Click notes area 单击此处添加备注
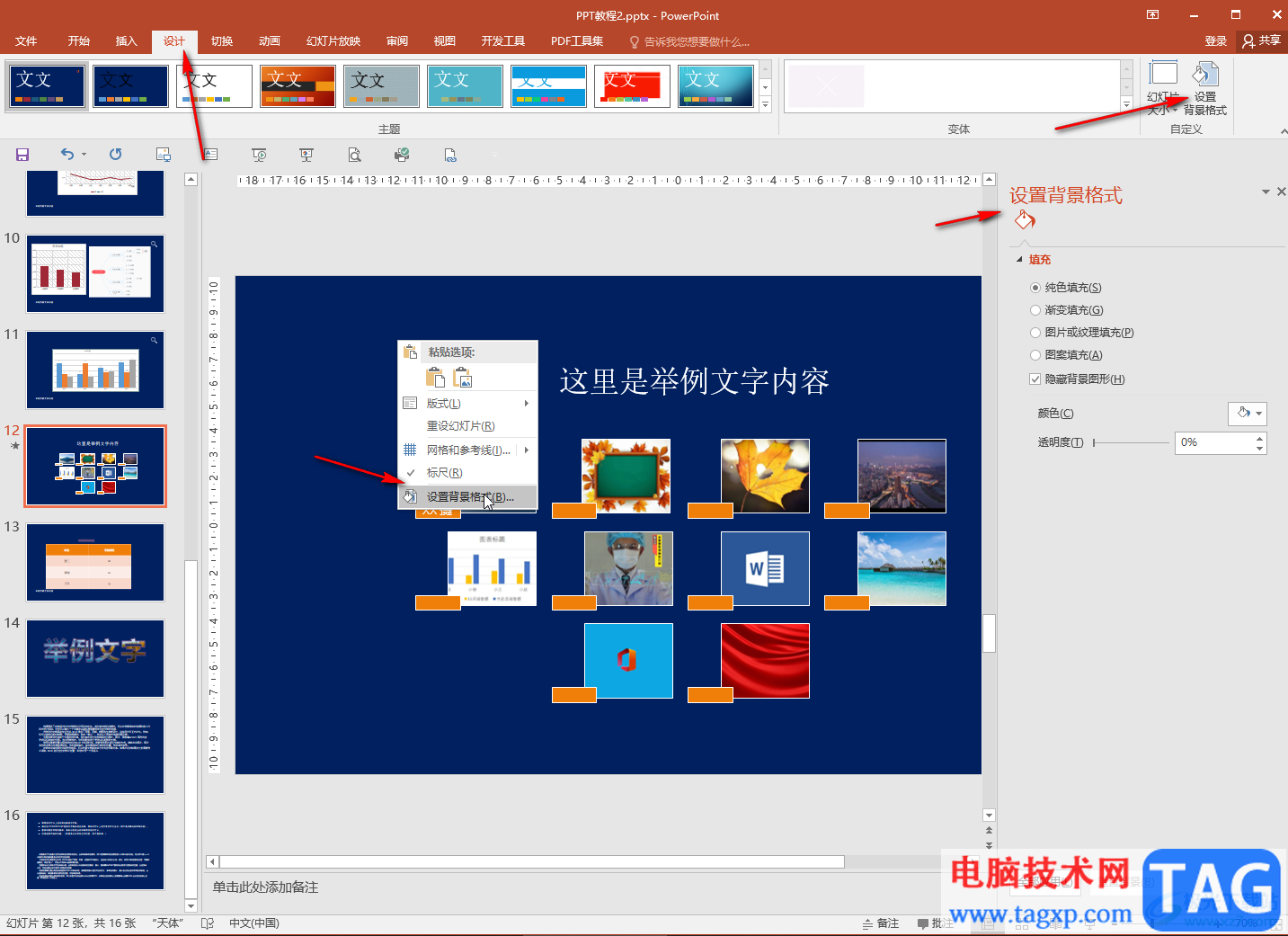Viewport: 1288px width, 936px height. point(266,887)
